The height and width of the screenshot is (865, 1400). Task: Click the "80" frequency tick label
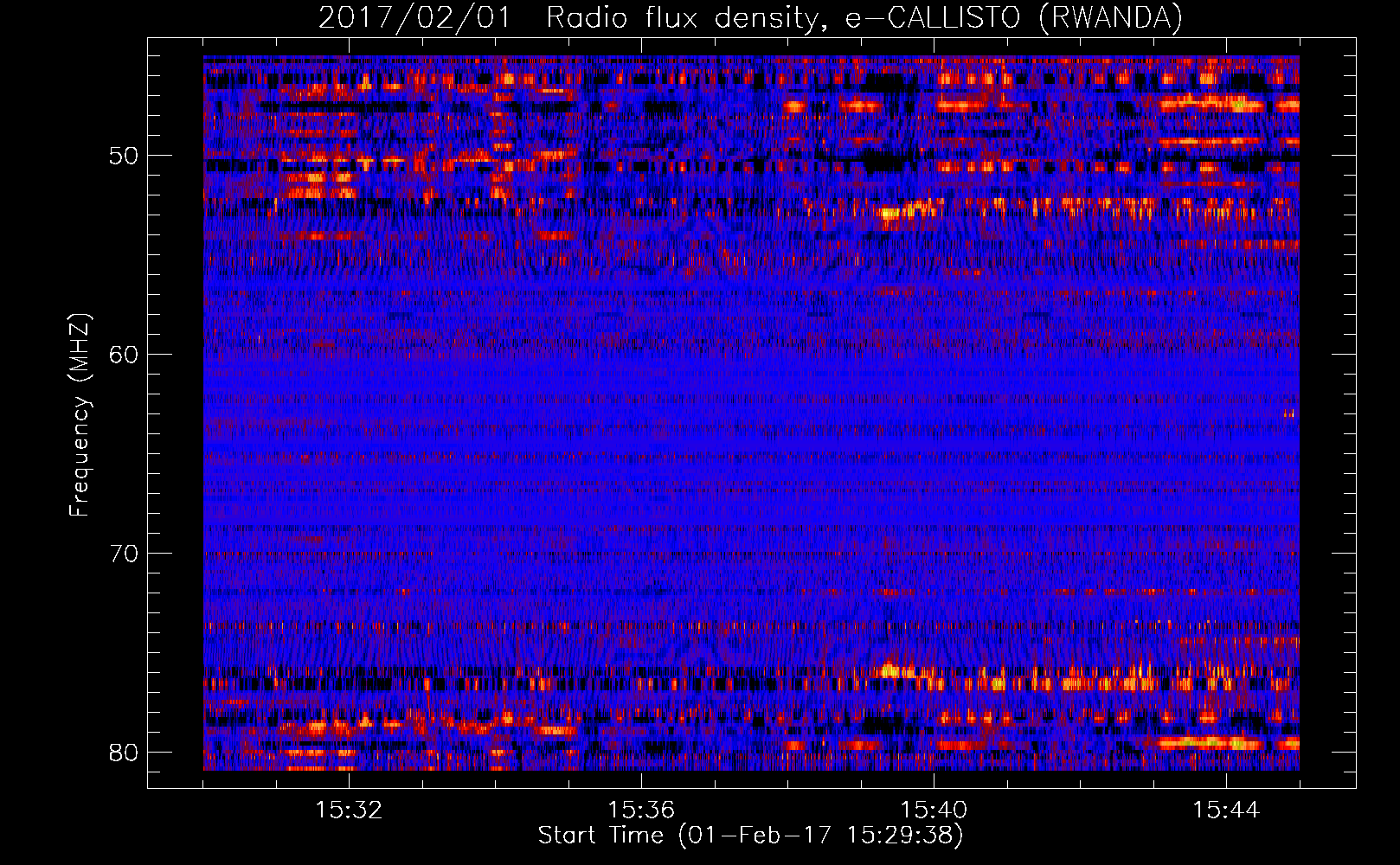click(124, 753)
